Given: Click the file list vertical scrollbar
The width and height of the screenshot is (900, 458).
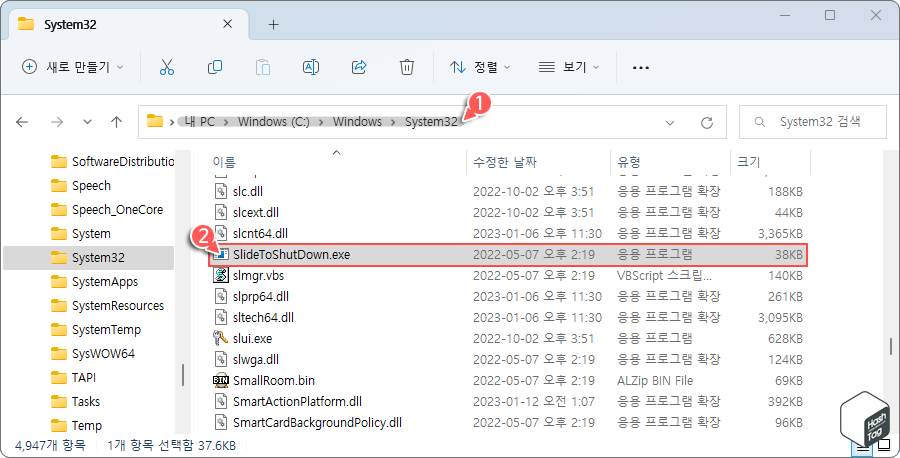Looking at the screenshot, I should point(891,347).
